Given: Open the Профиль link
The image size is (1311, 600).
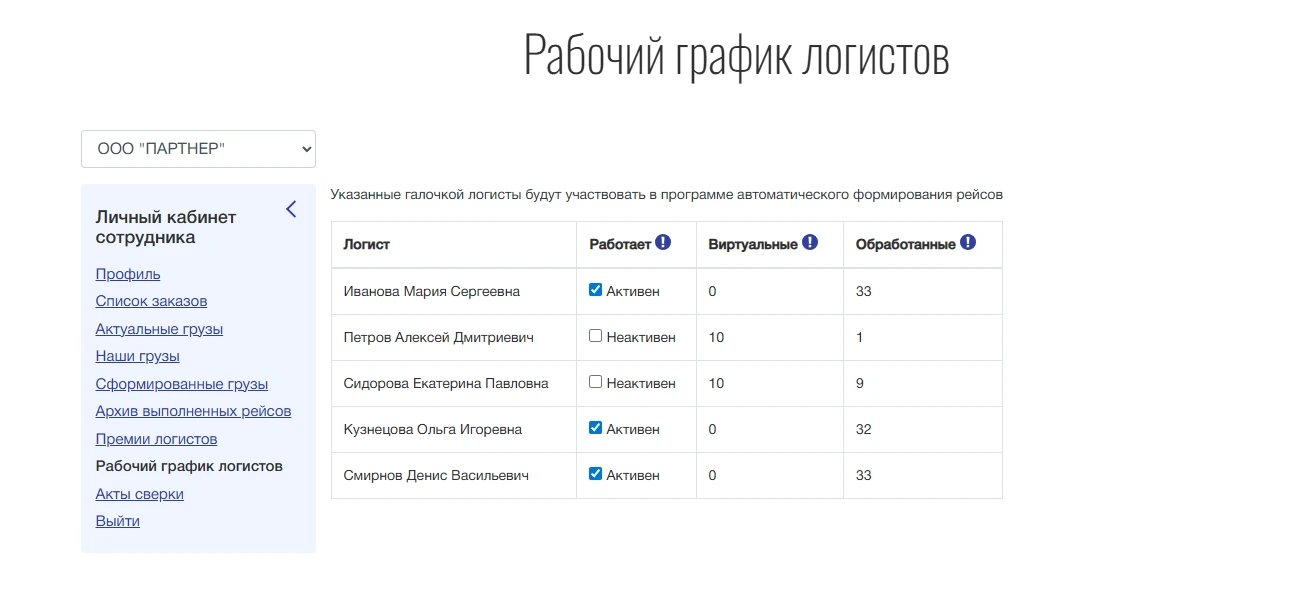Looking at the screenshot, I should click(128, 274).
